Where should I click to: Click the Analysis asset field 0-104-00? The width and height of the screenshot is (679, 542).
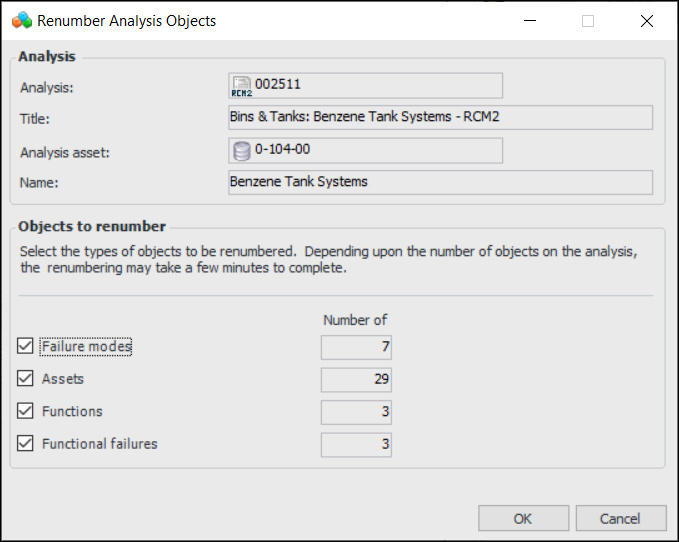(375, 151)
